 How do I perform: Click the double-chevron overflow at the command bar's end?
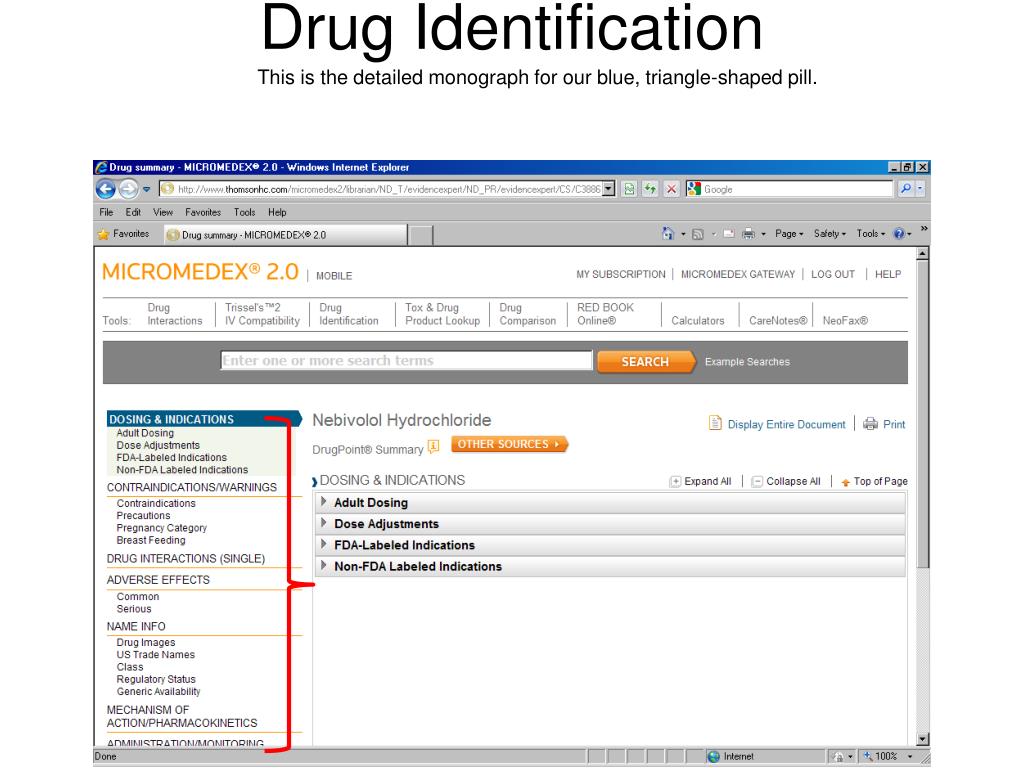[924, 228]
